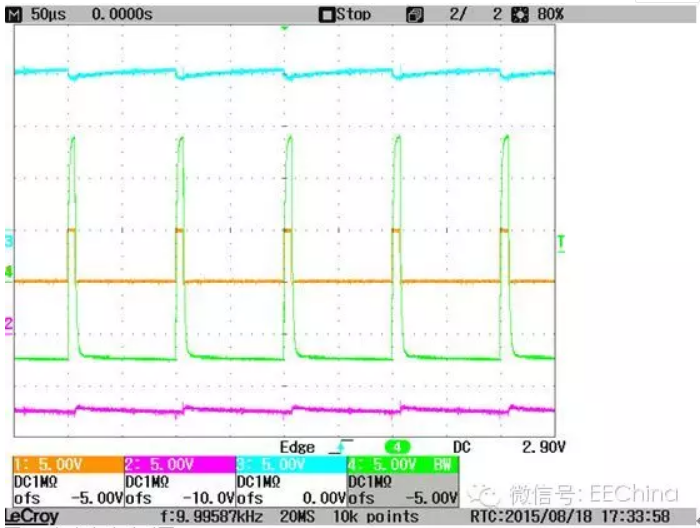700x528 pixels.
Task: Click the channel 2 ground marker on left
Action: pos(9,324)
